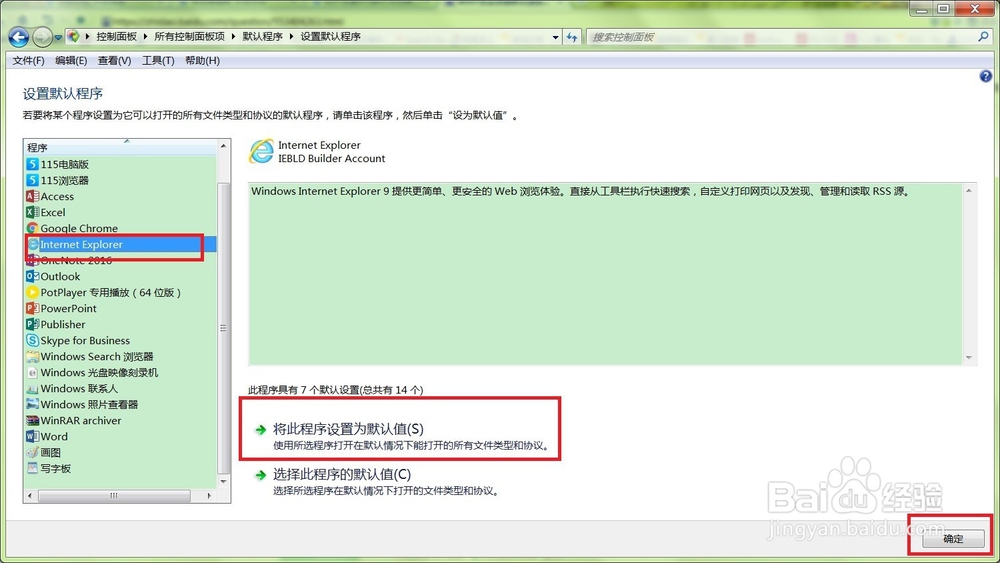This screenshot has height=563, width=1000.
Task: Open the help question mark icon
Action: [985, 77]
